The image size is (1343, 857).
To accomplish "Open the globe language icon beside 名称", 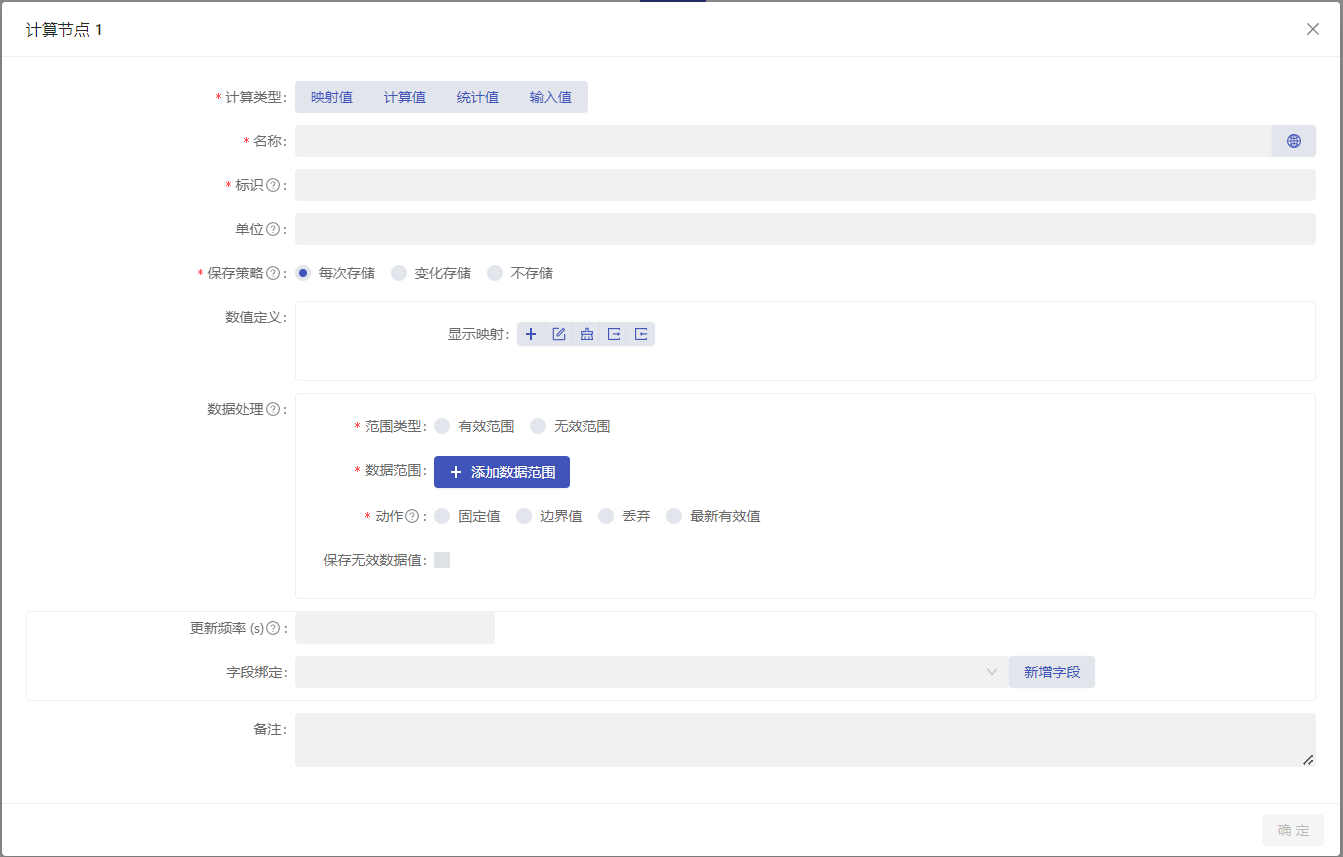I will click(x=1293, y=141).
